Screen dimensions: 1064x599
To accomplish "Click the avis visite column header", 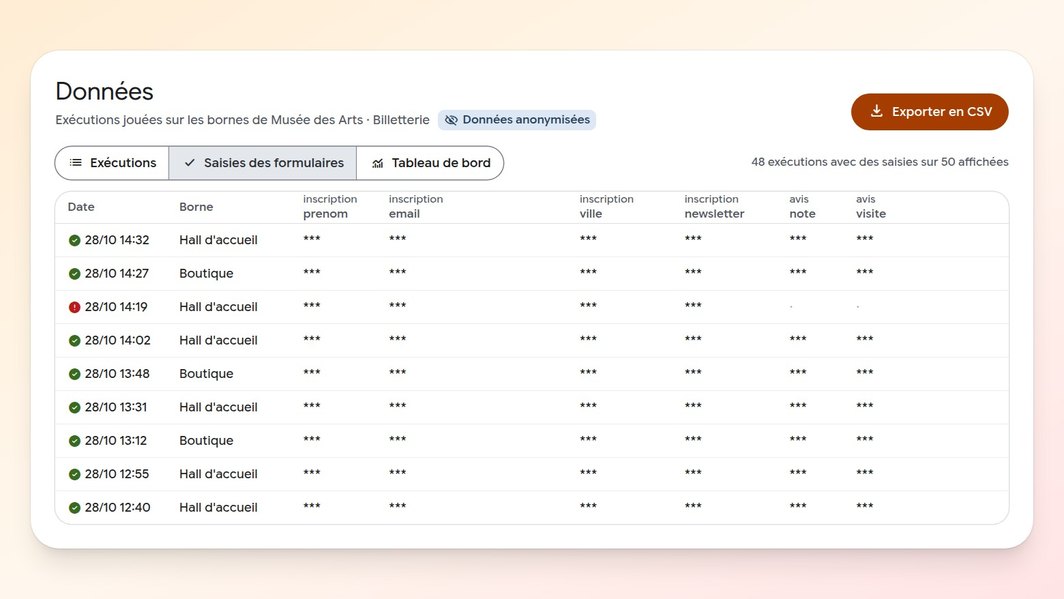I will pos(871,206).
